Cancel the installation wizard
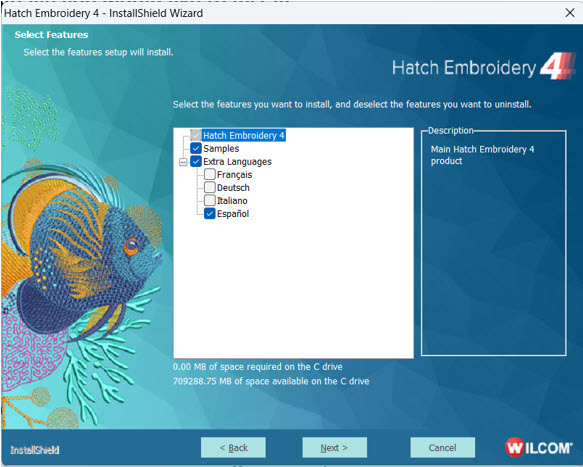The image size is (583, 467). coord(442,448)
